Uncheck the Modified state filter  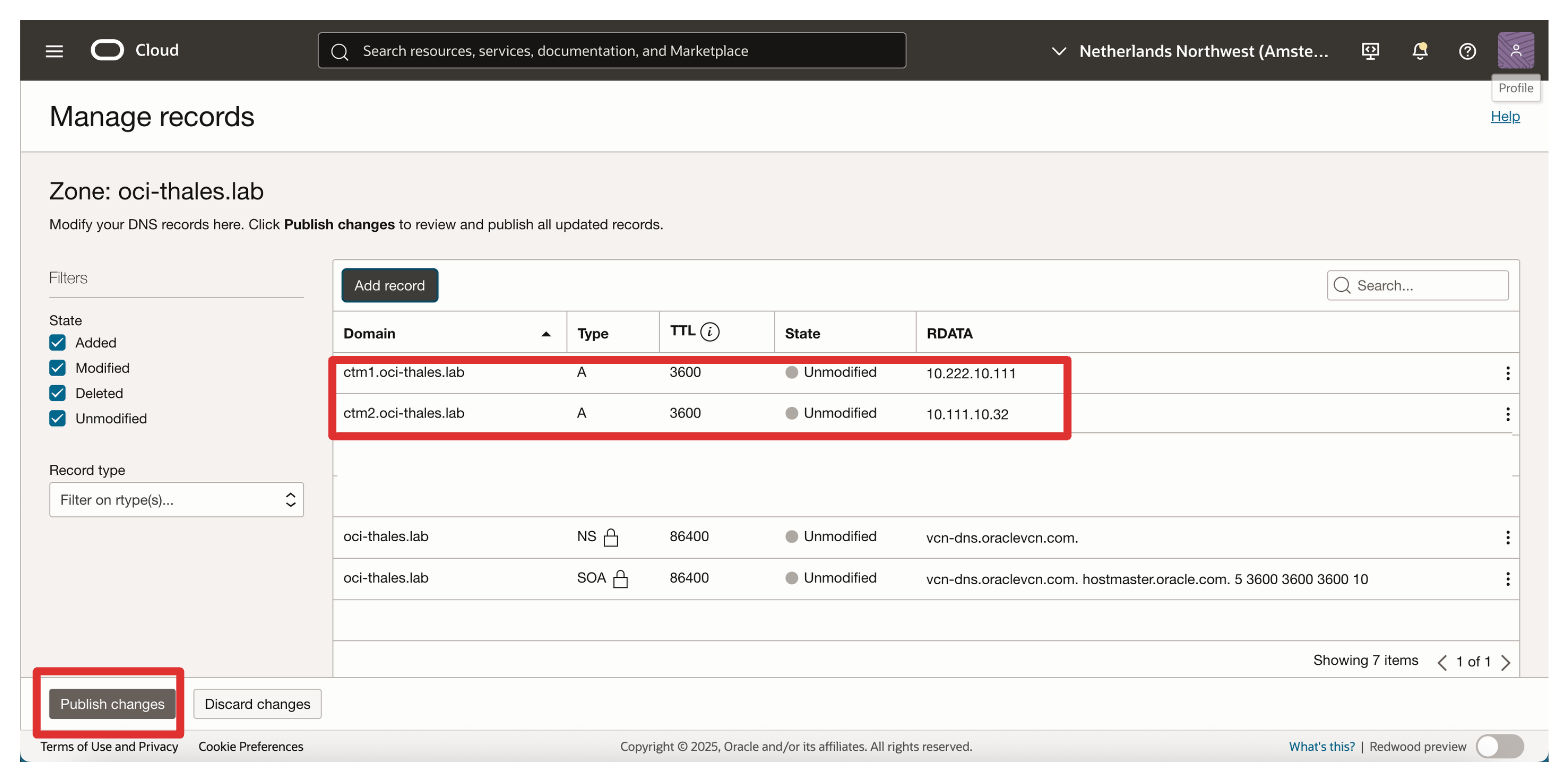(x=58, y=368)
